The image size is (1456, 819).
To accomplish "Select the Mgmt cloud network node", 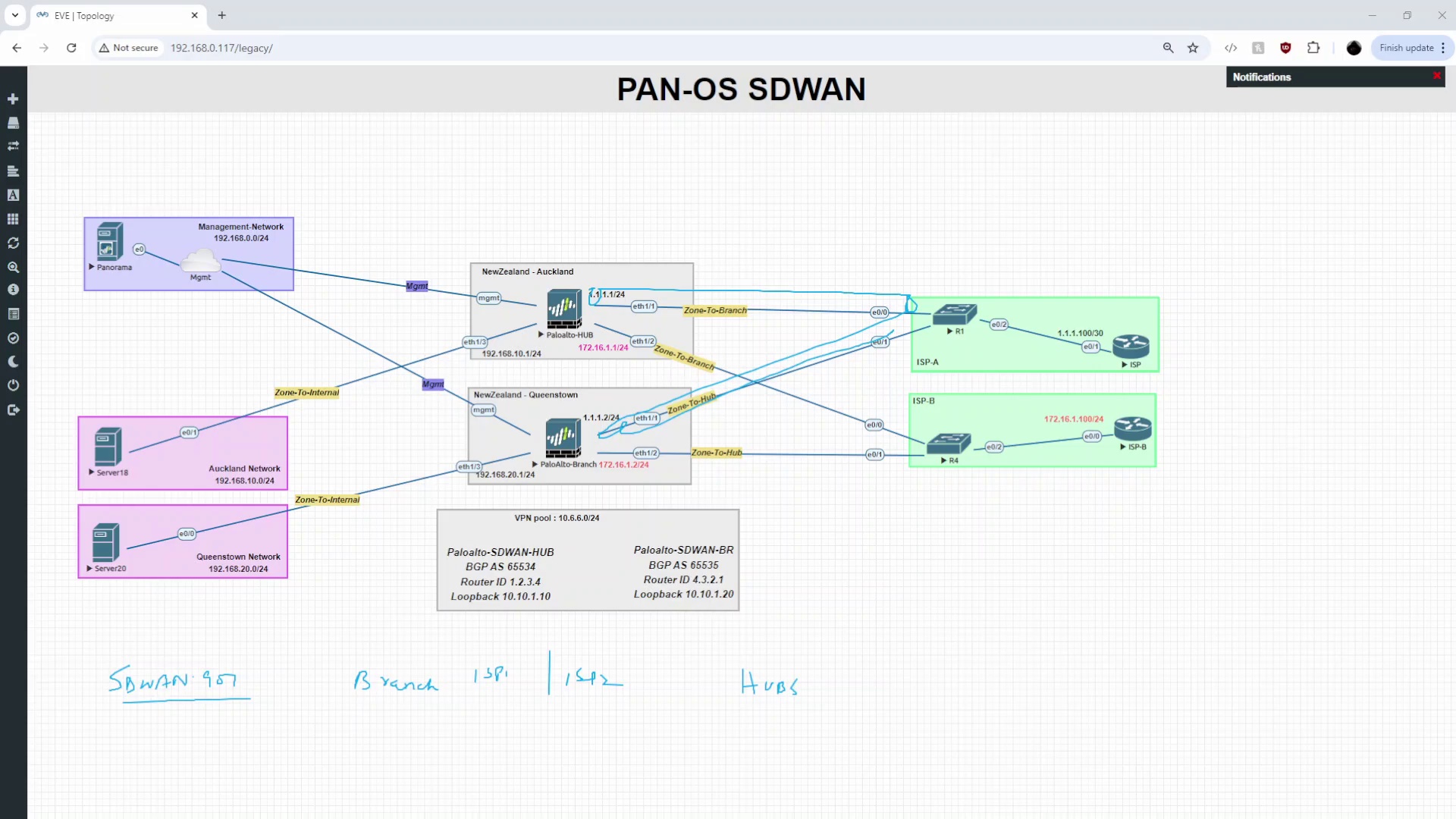I will pos(201,260).
